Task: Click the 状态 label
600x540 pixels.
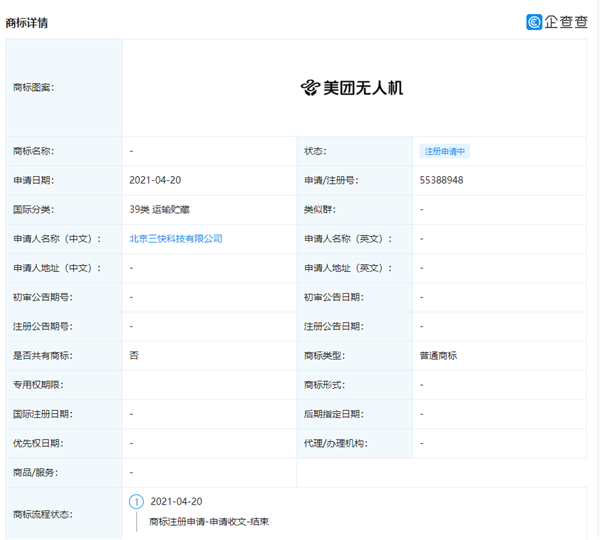Action: [x=315, y=151]
